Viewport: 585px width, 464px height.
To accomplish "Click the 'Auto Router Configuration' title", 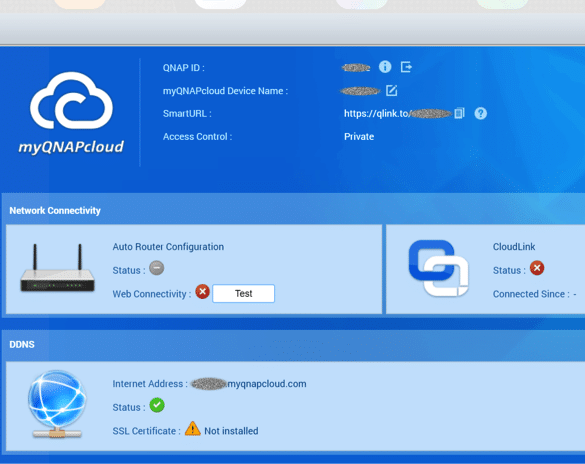I will 168,247.
